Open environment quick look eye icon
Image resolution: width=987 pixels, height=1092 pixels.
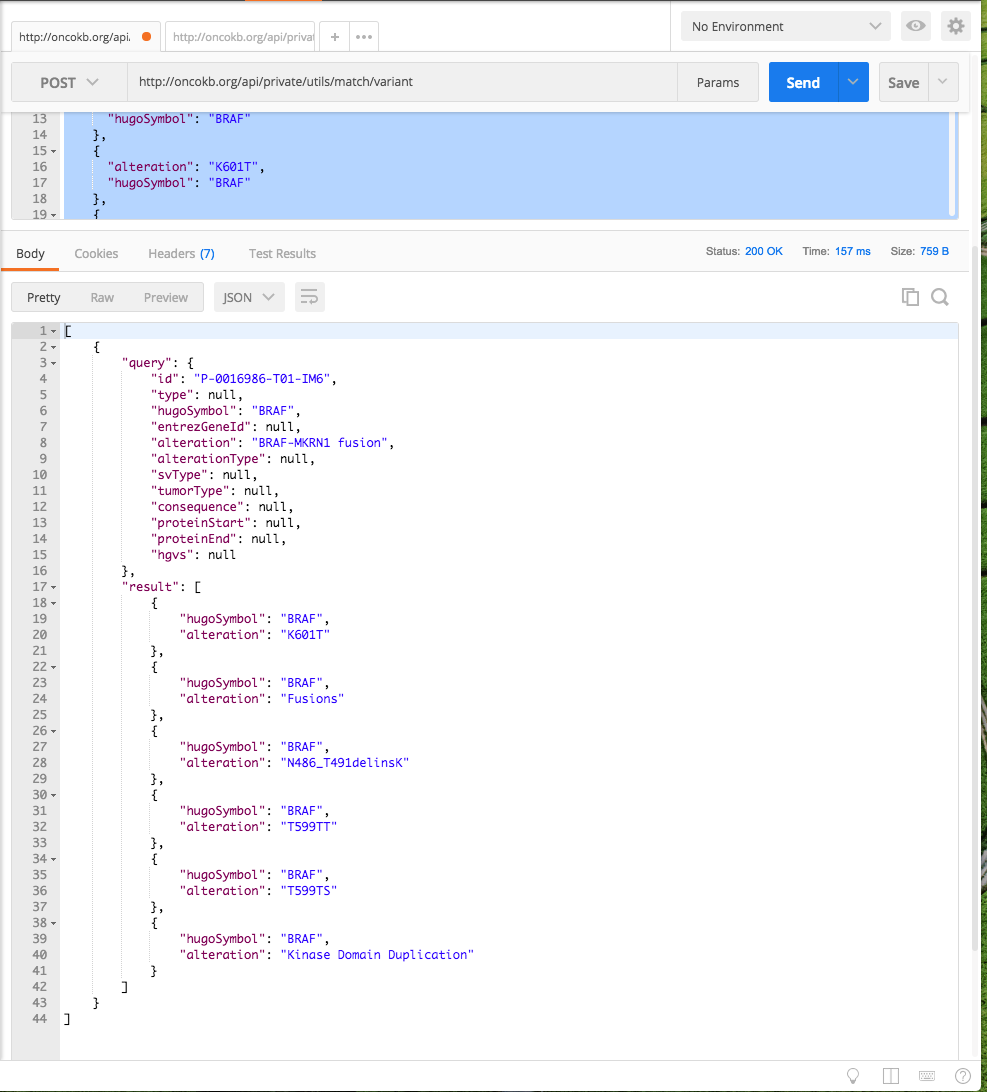coord(915,26)
